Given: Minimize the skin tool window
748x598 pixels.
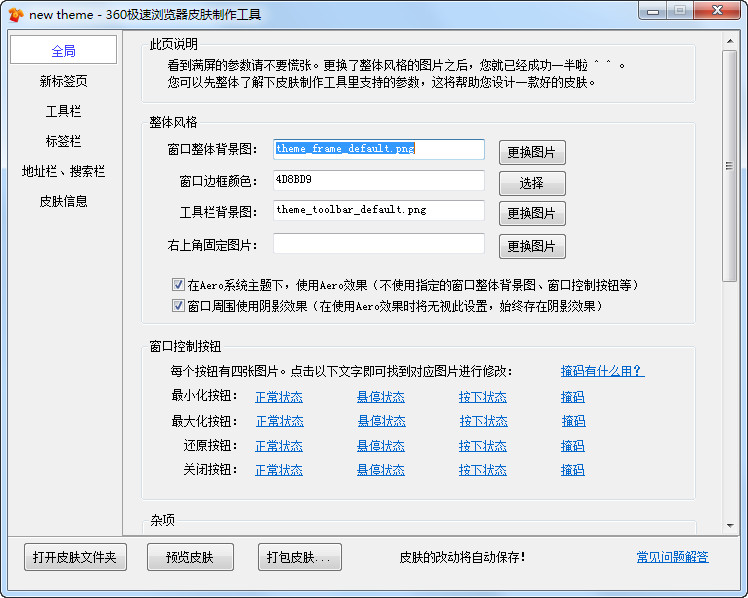Looking at the screenshot, I should point(653,11).
